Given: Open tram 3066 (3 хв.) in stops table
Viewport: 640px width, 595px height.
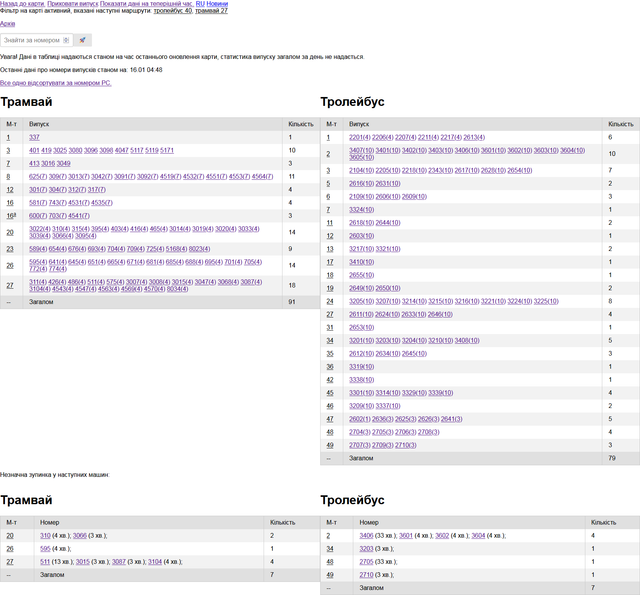Looking at the screenshot, I should (x=80, y=535).
